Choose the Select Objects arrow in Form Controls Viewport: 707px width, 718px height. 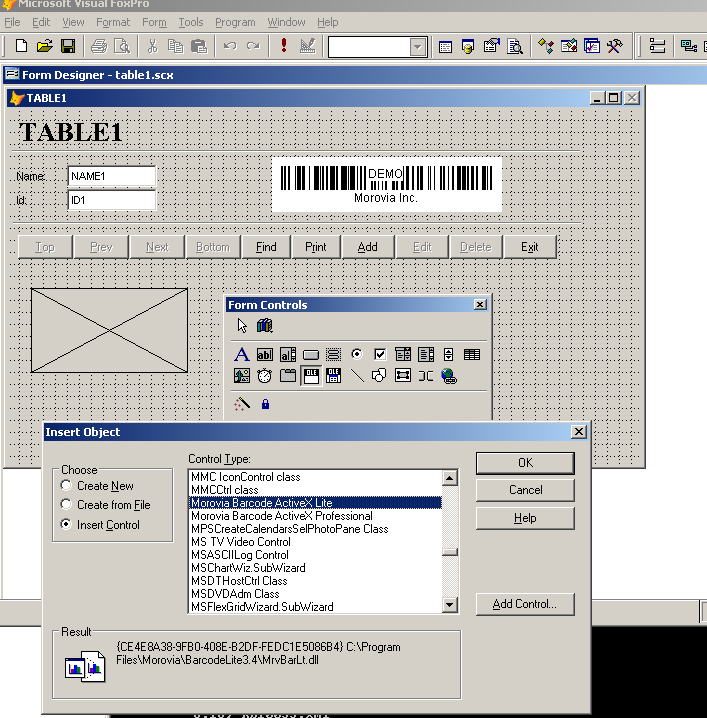point(242,326)
